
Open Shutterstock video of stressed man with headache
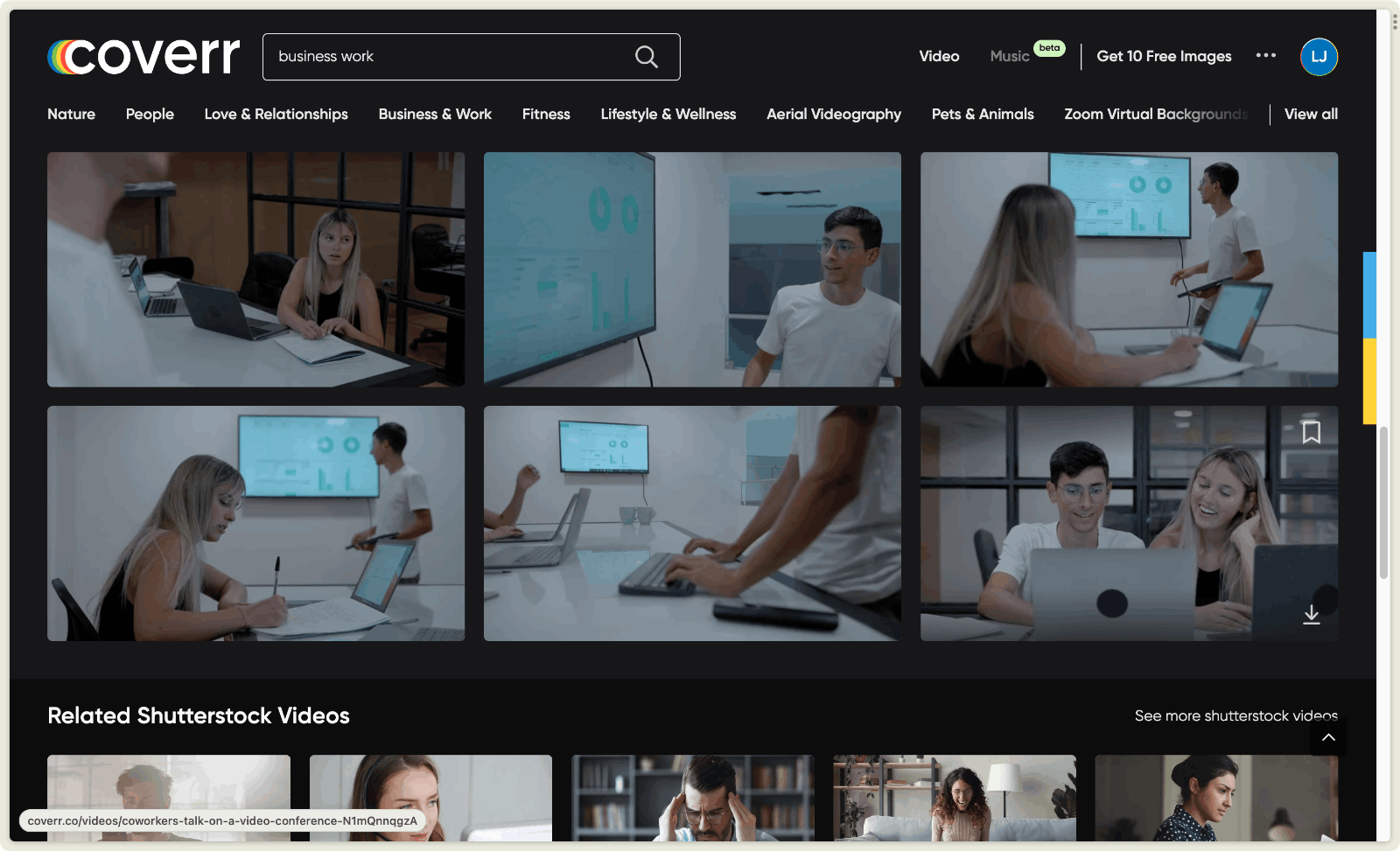click(x=692, y=798)
